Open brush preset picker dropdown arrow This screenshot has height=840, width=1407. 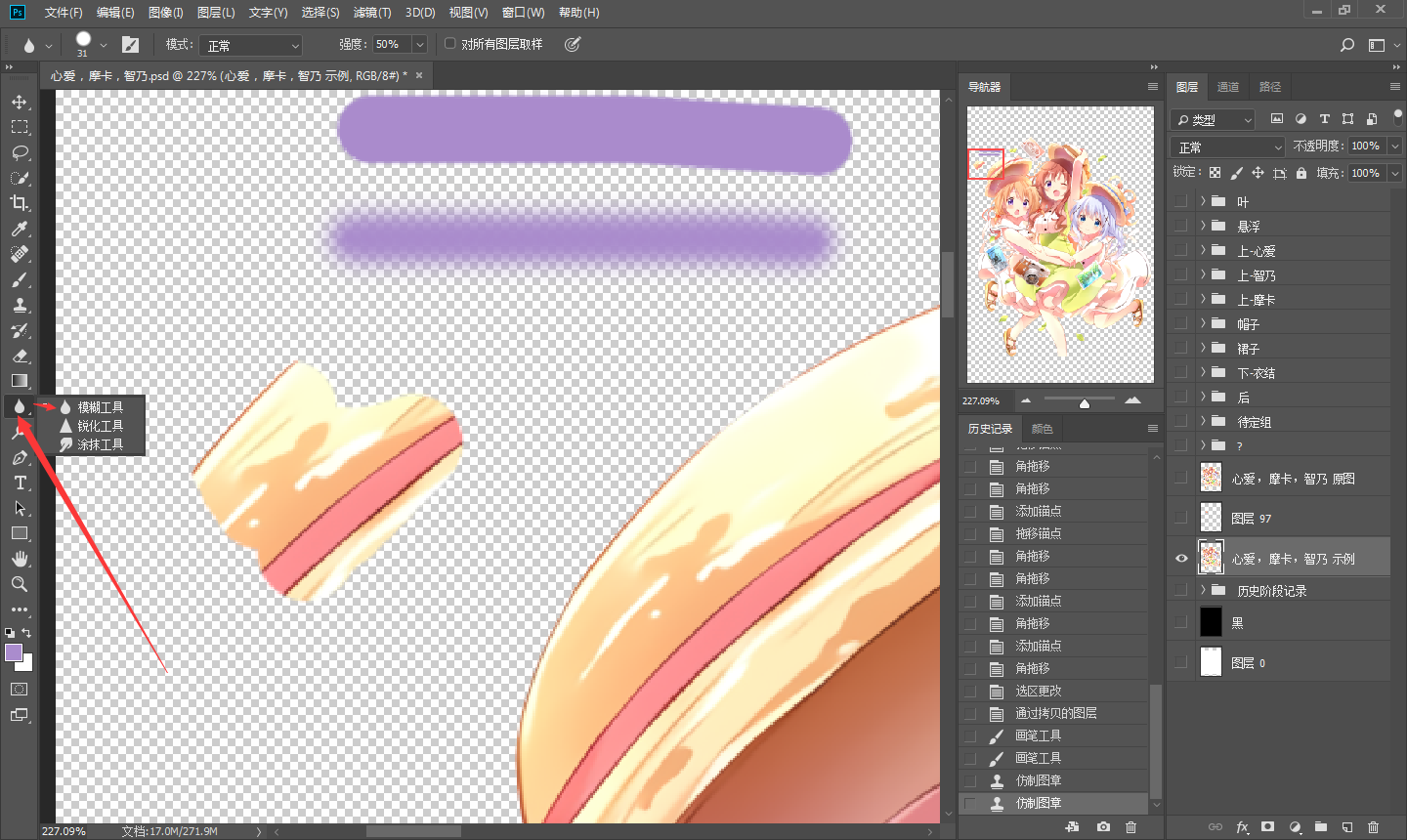point(104,45)
